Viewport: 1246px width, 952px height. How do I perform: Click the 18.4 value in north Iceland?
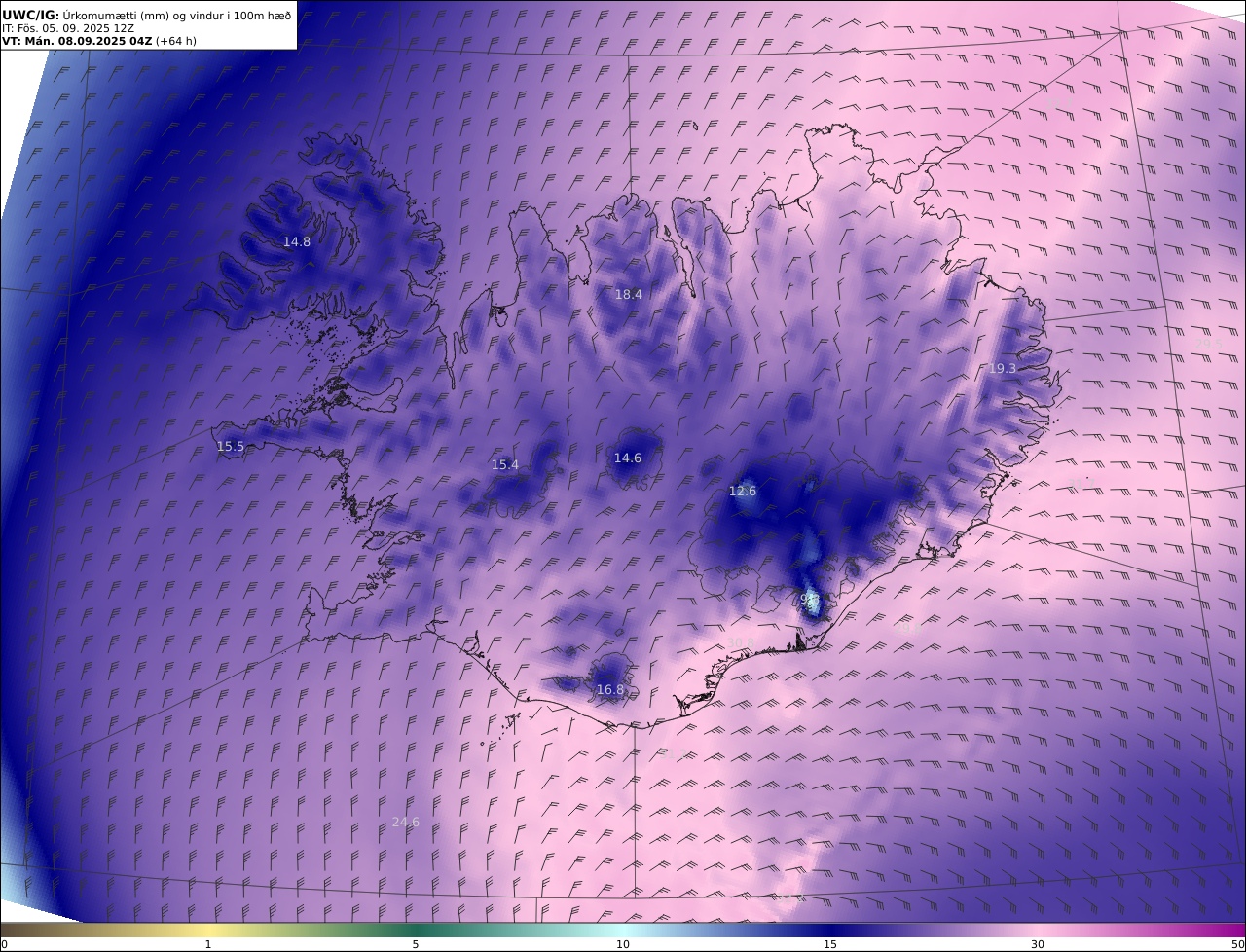(x=629, y=294)
